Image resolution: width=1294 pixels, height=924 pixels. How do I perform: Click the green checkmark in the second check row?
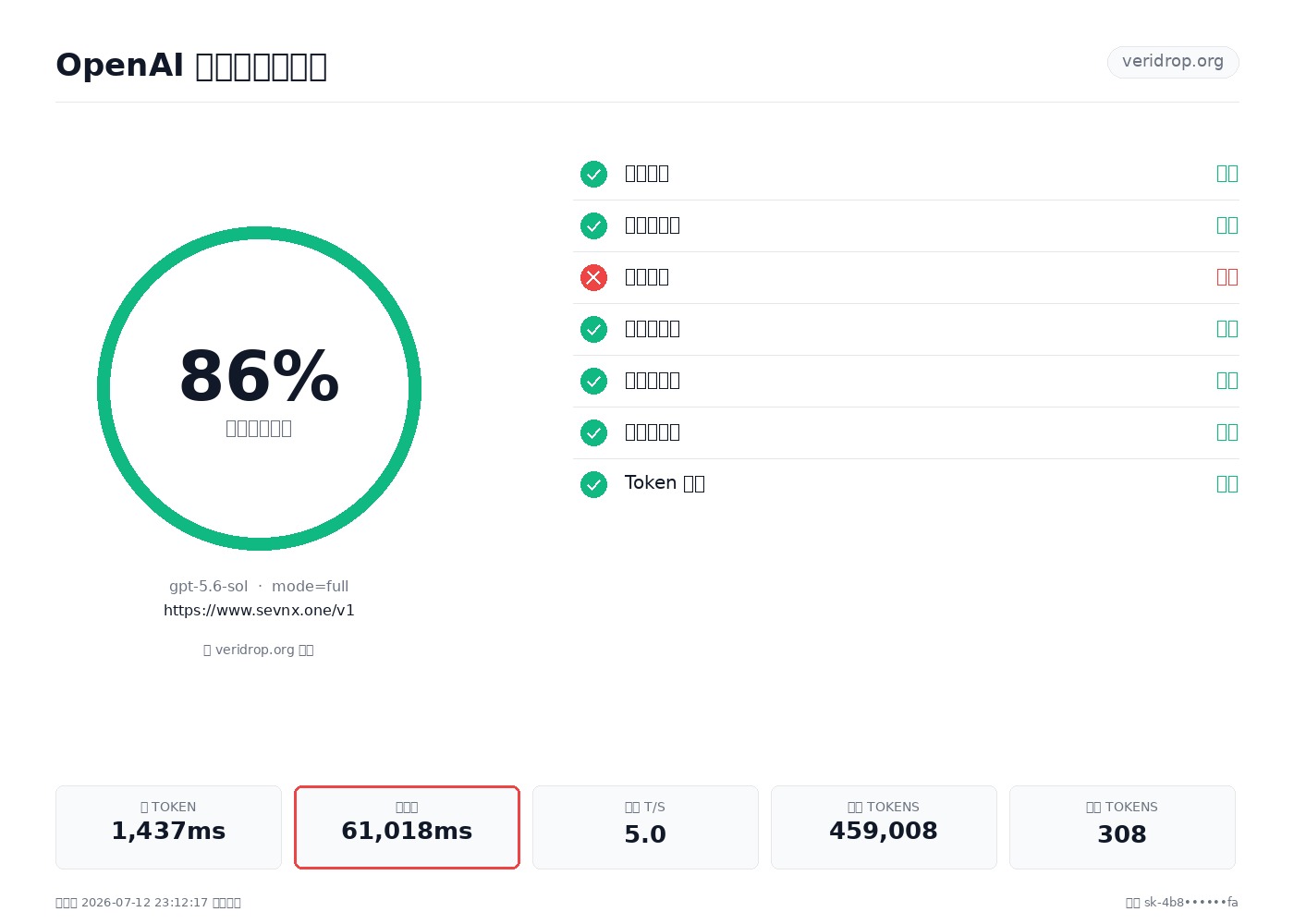[x=593, y=225]
